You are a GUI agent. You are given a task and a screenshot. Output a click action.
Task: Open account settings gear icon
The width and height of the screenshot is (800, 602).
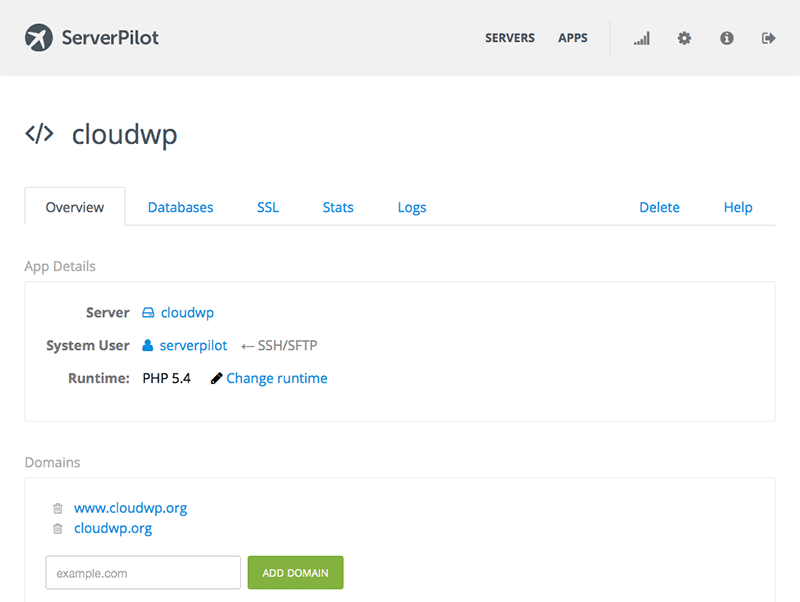pos(684,38)
